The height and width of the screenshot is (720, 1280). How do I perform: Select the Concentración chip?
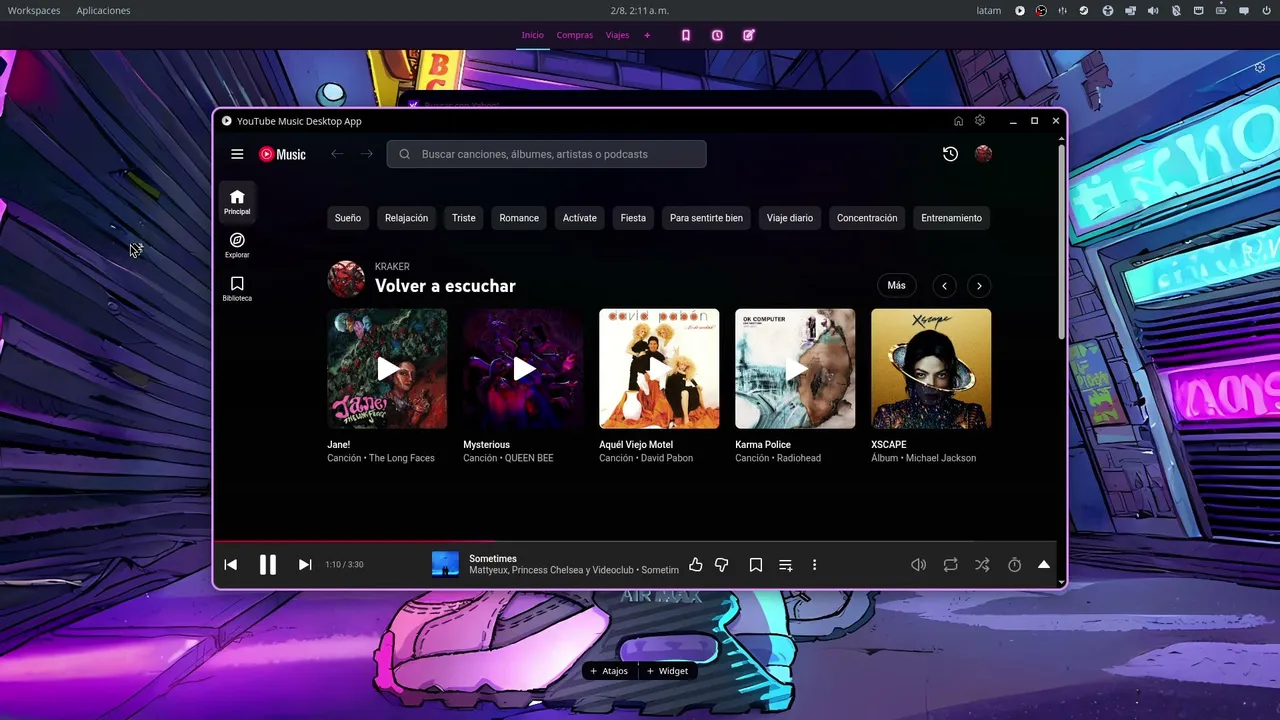click(867, 218)
